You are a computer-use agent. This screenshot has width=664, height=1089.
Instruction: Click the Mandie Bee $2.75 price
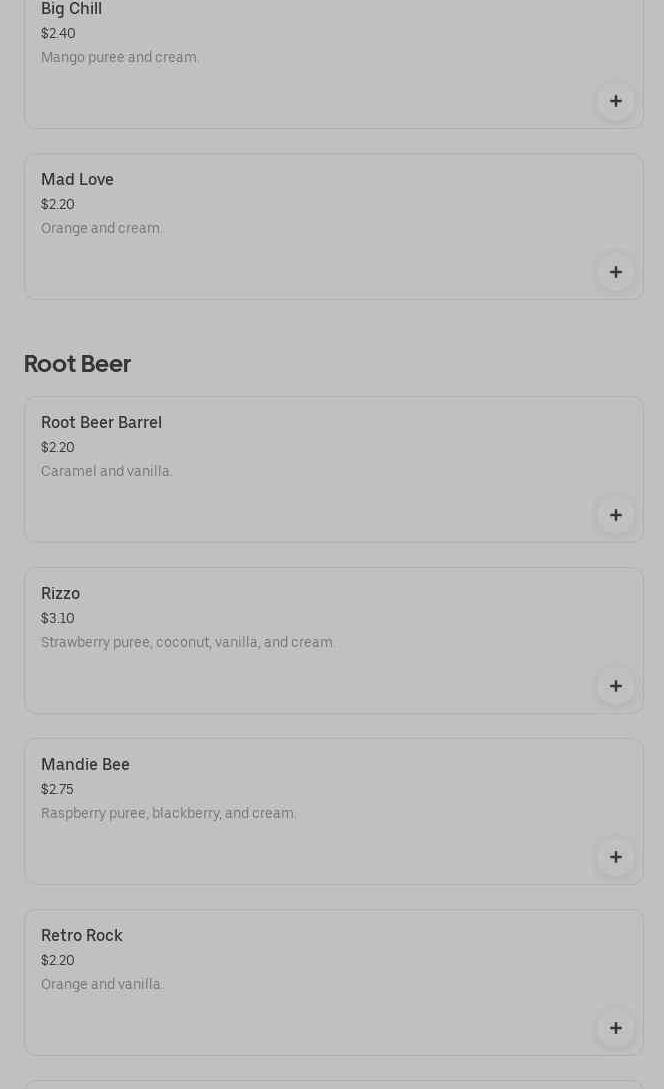pos(57,790)
